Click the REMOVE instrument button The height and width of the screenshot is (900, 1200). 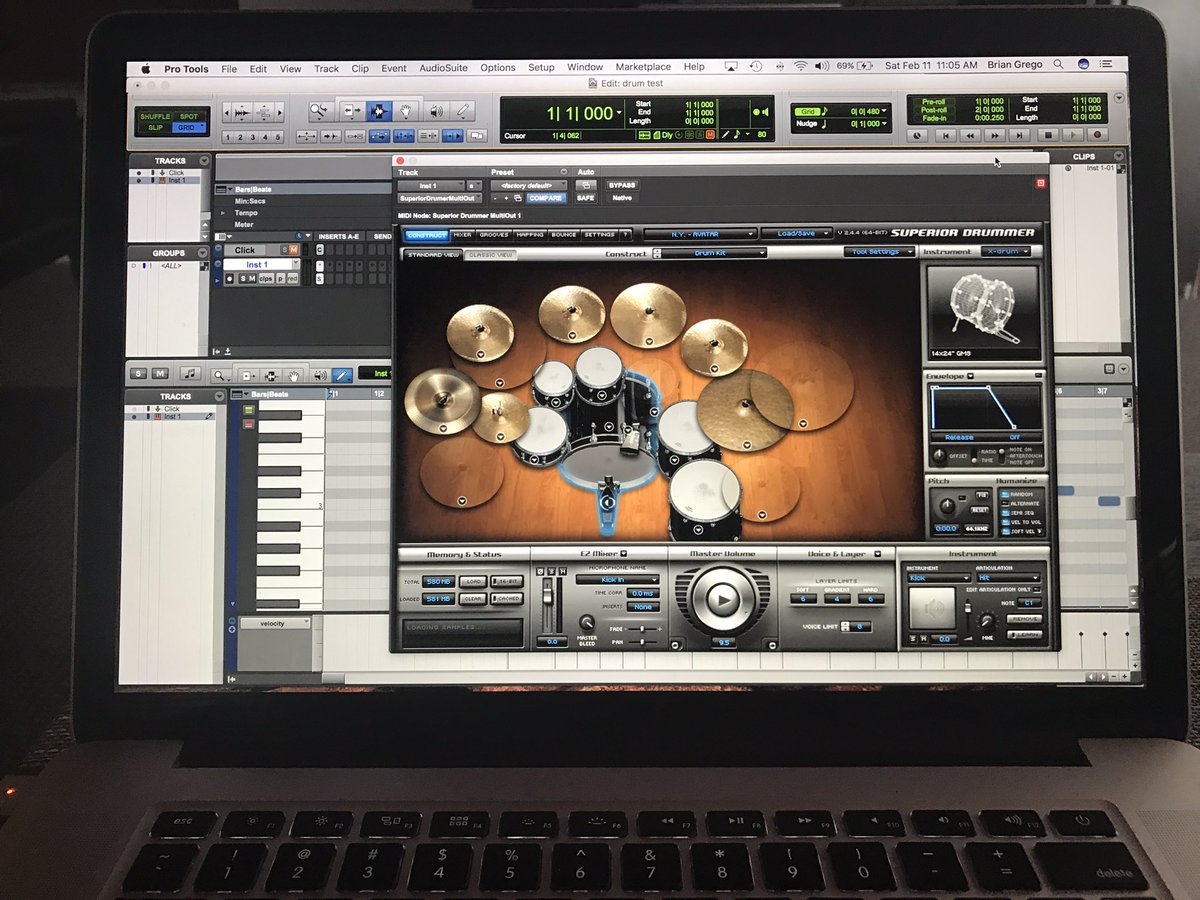coord(1025,620)
